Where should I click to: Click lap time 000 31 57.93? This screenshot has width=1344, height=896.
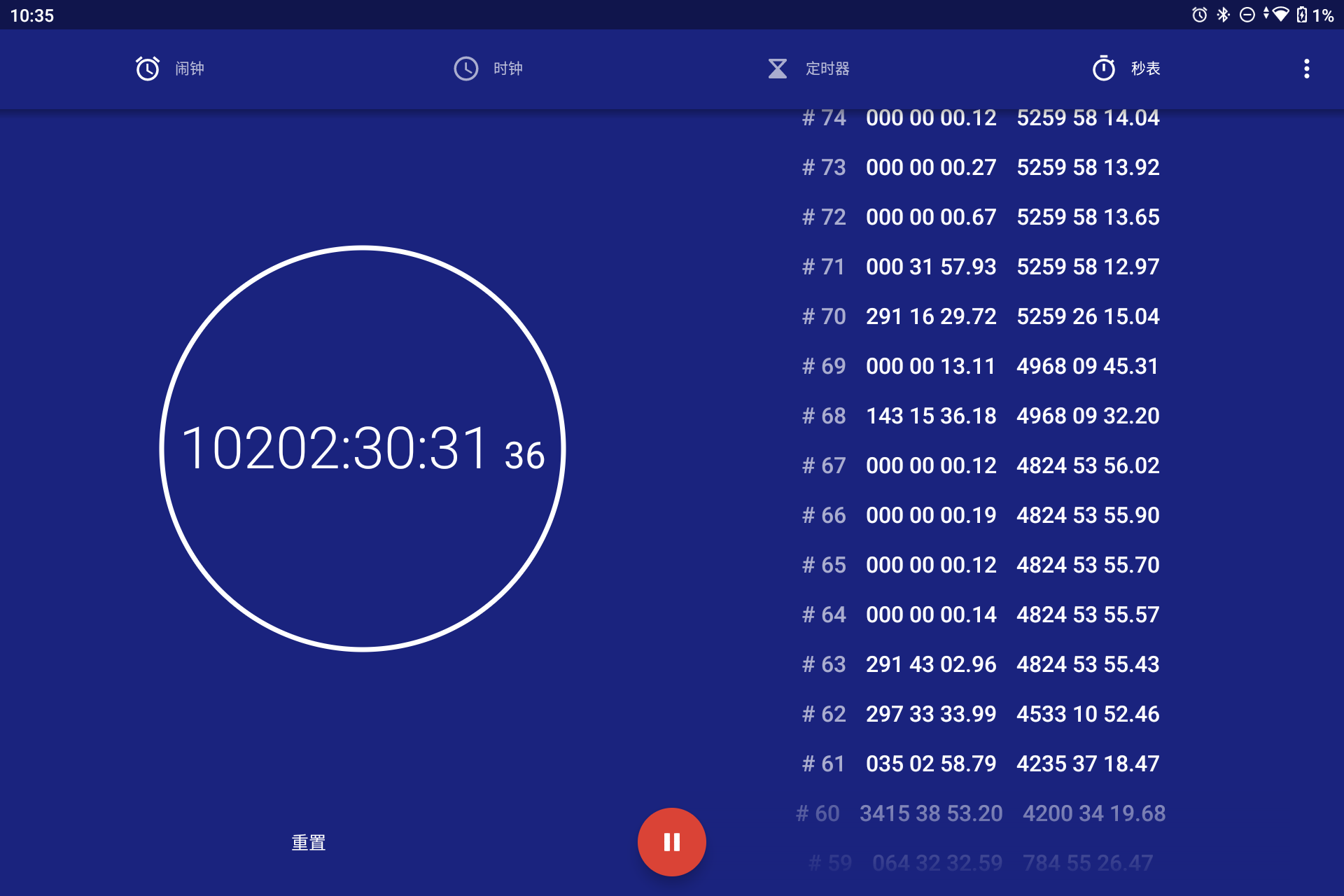coord(931,267)
